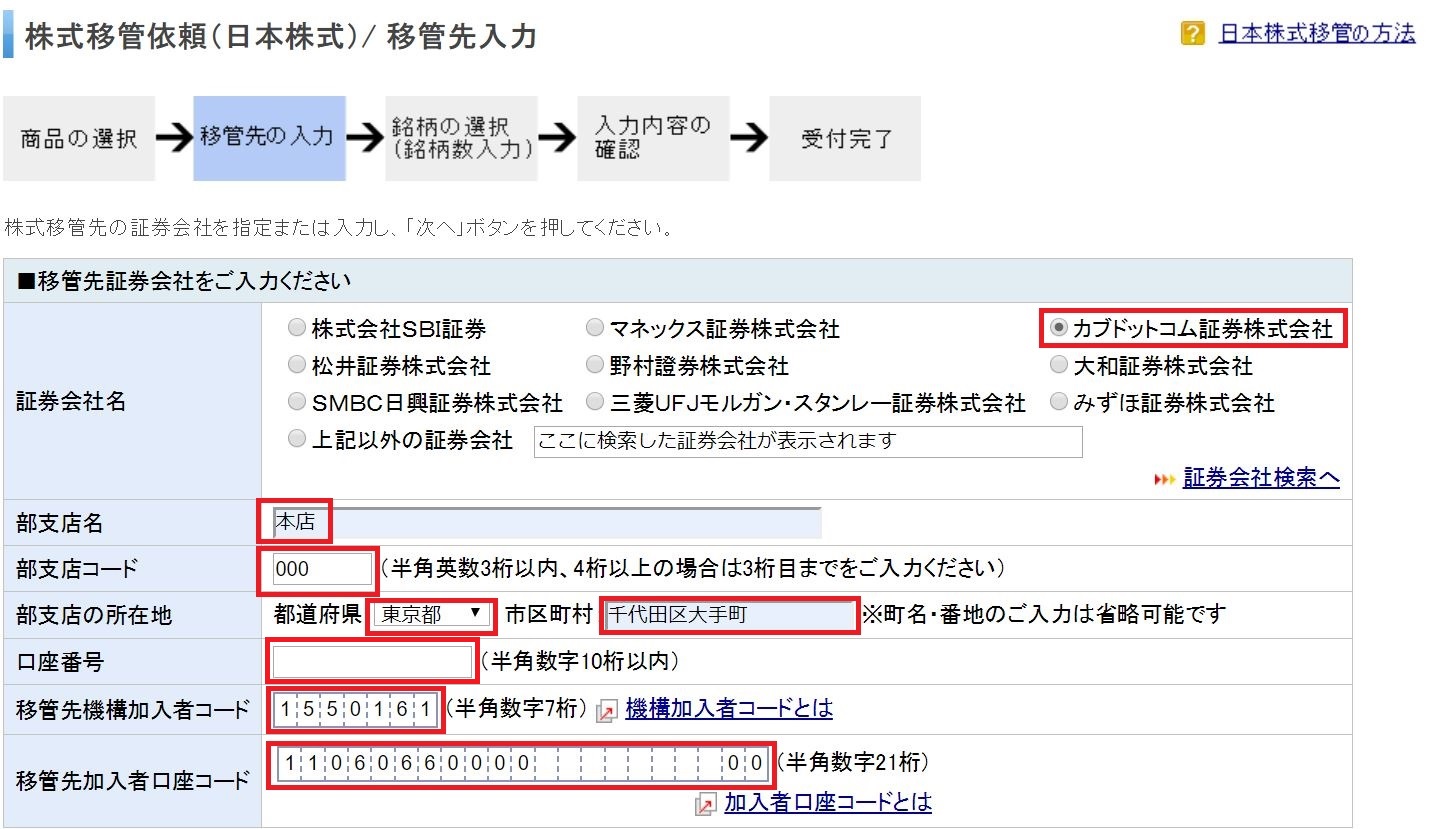Go to 商品の選択 step
Screen dimensions: 1430x829
coord(79,138)
